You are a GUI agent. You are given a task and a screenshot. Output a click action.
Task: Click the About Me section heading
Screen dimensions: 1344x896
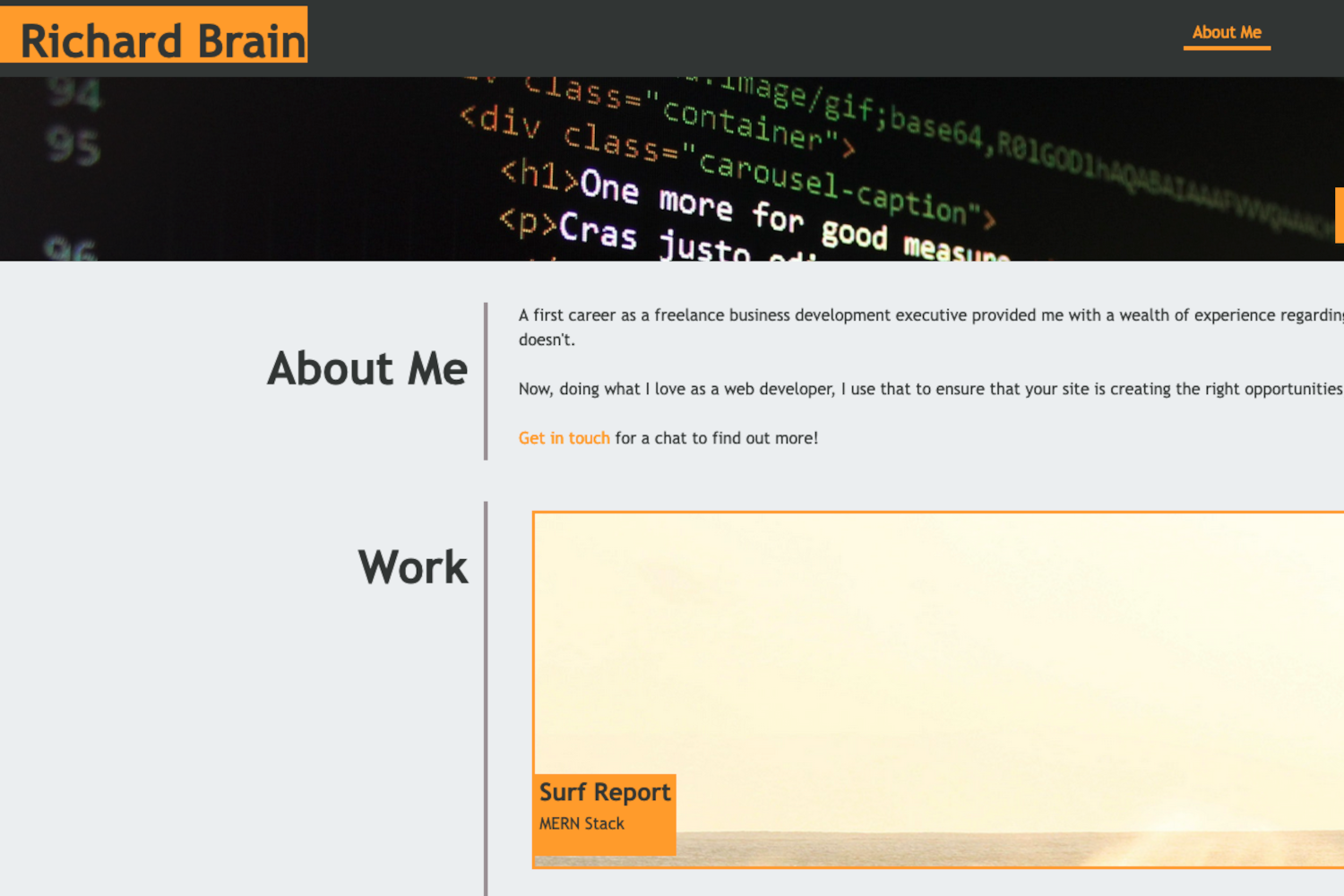click(x=366, y=369)
